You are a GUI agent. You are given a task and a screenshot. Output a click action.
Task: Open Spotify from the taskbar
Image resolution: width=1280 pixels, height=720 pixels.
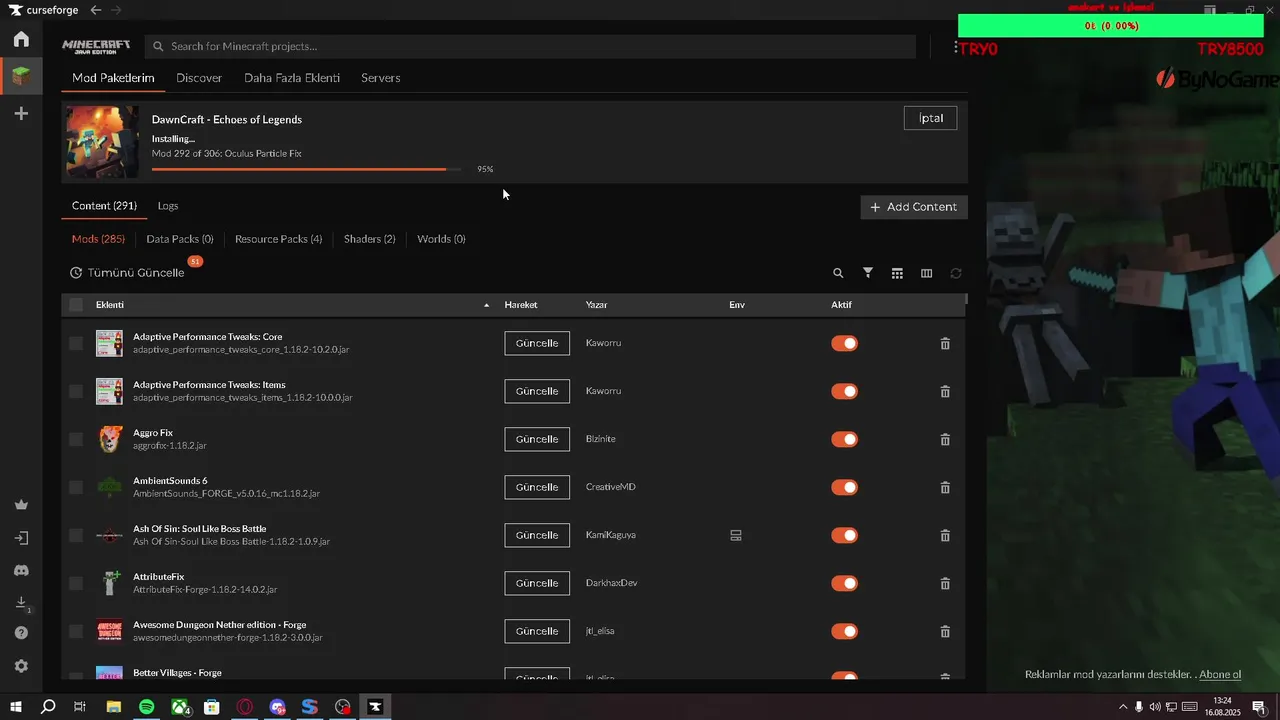click(147, 707)
